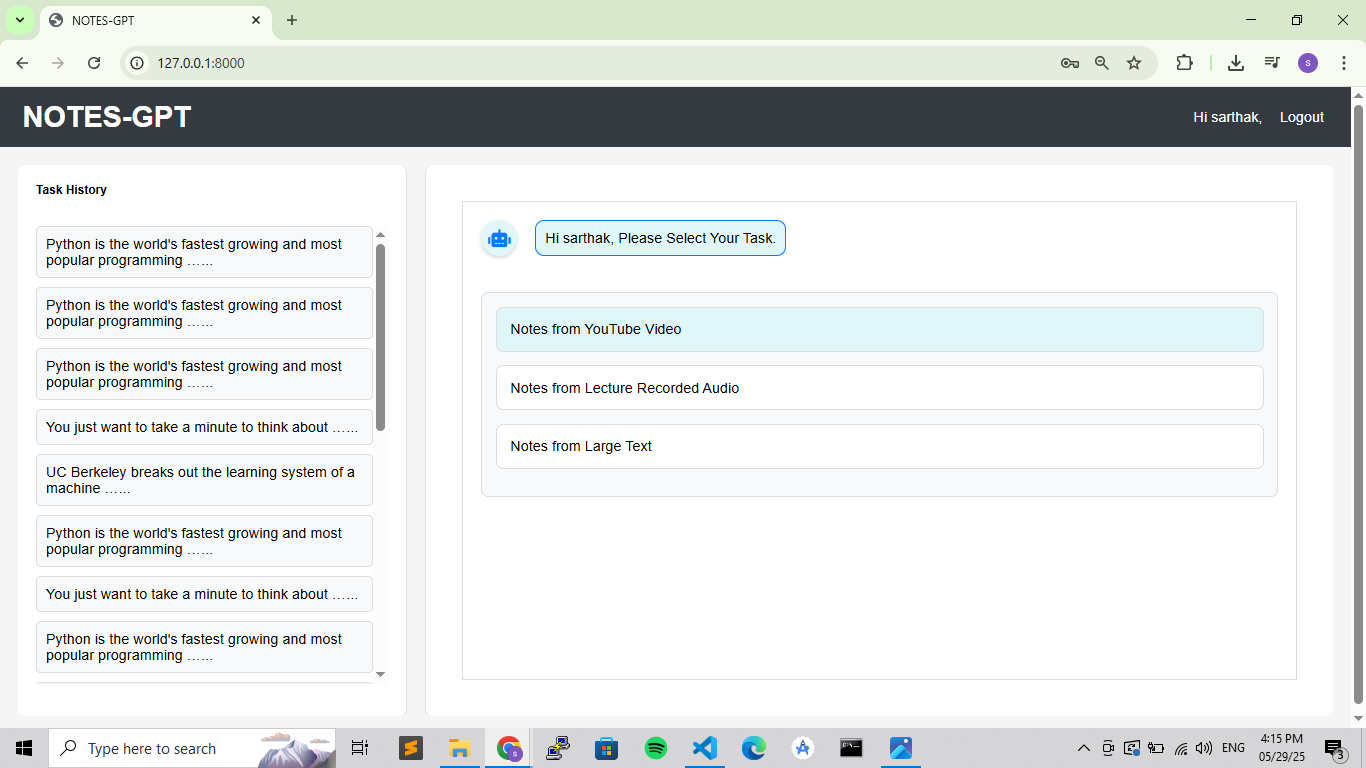Click the 'Hi sarthak,' header greeting
Image resolution: width=1366 pixels, height=768 pixels.
(x=1227, y=117)
